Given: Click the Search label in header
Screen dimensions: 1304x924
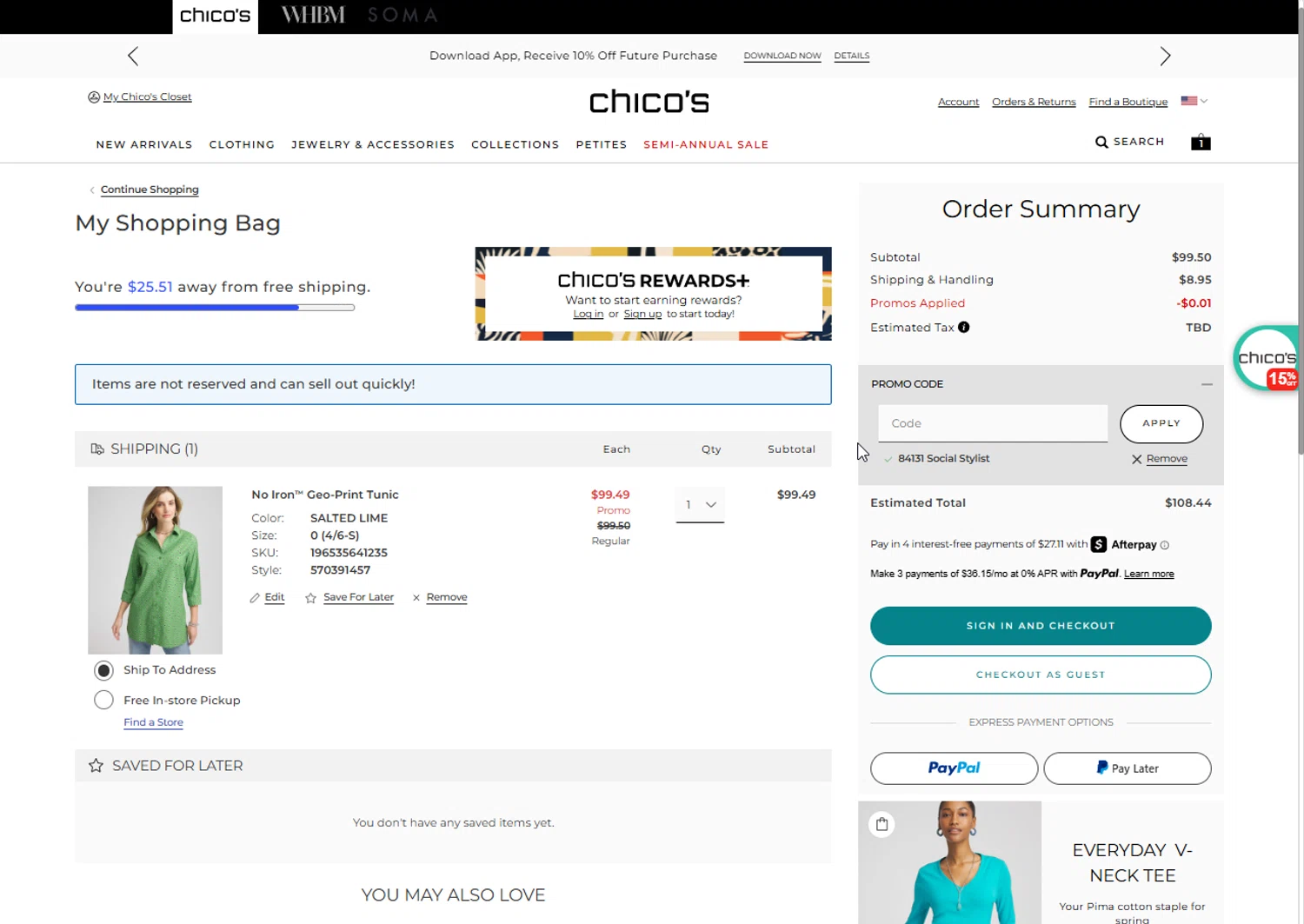Looking at the screenshot, I should pos(1139,142).
